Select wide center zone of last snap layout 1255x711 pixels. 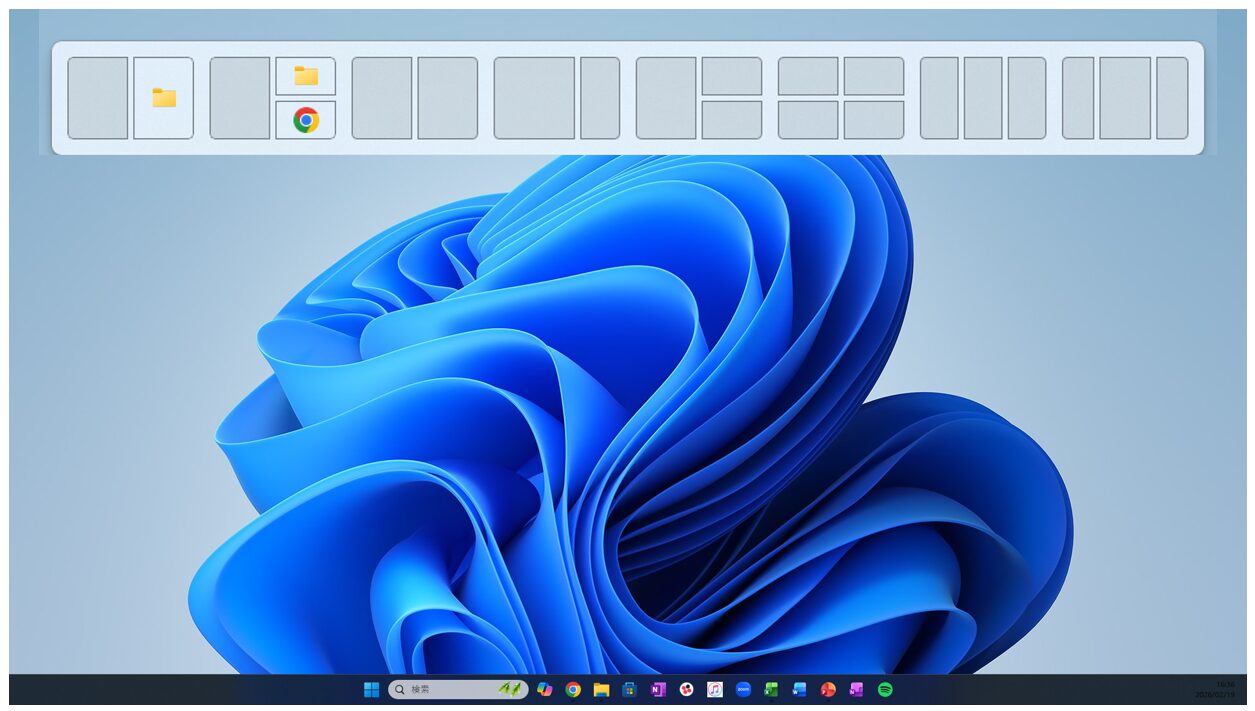[x=1125, y=98]
